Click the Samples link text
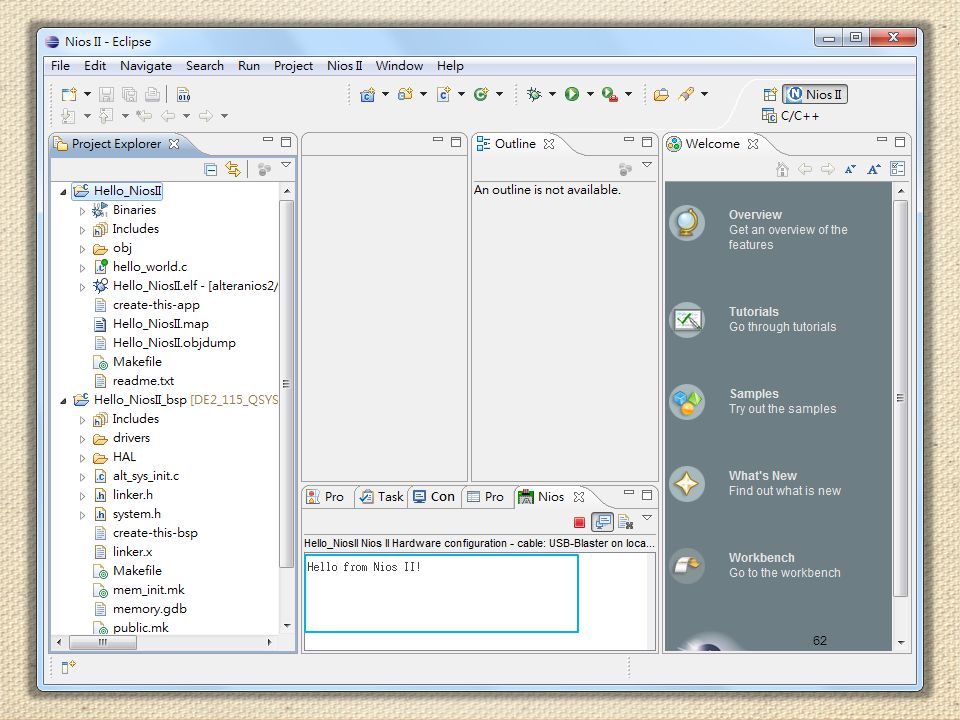The image size is (960, 720). [754, 394]
